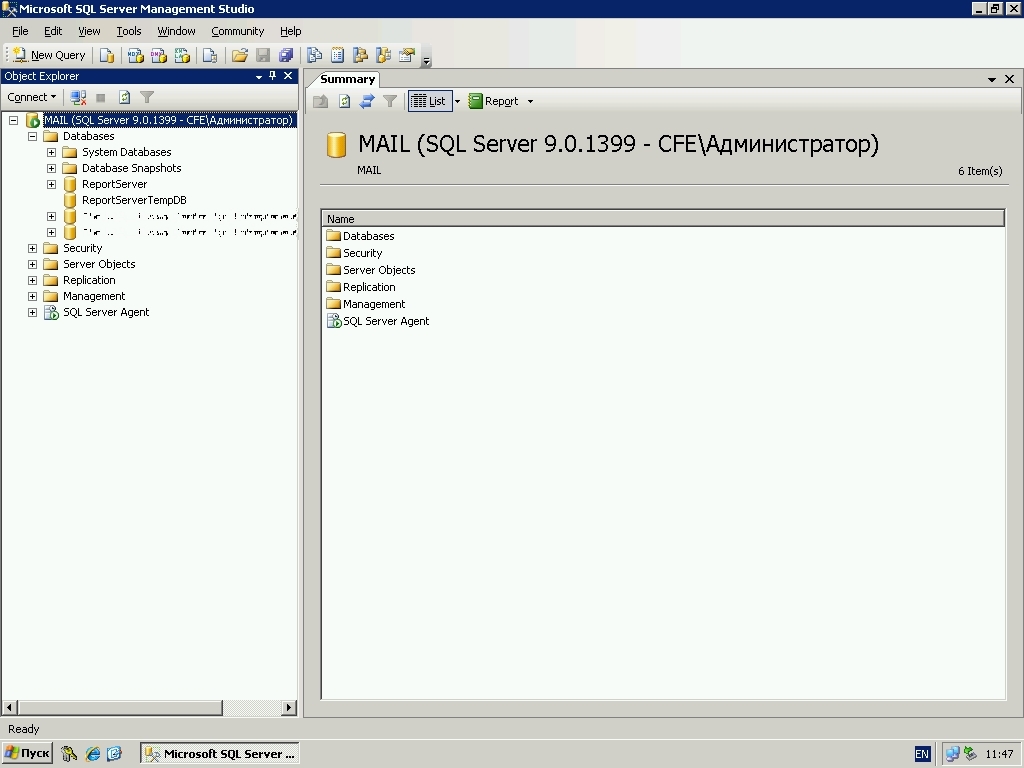Screen dimensions: 1024x768
Task: Close the Object Explorer panel
Action: pyautogui.click(x=288, y=76)
